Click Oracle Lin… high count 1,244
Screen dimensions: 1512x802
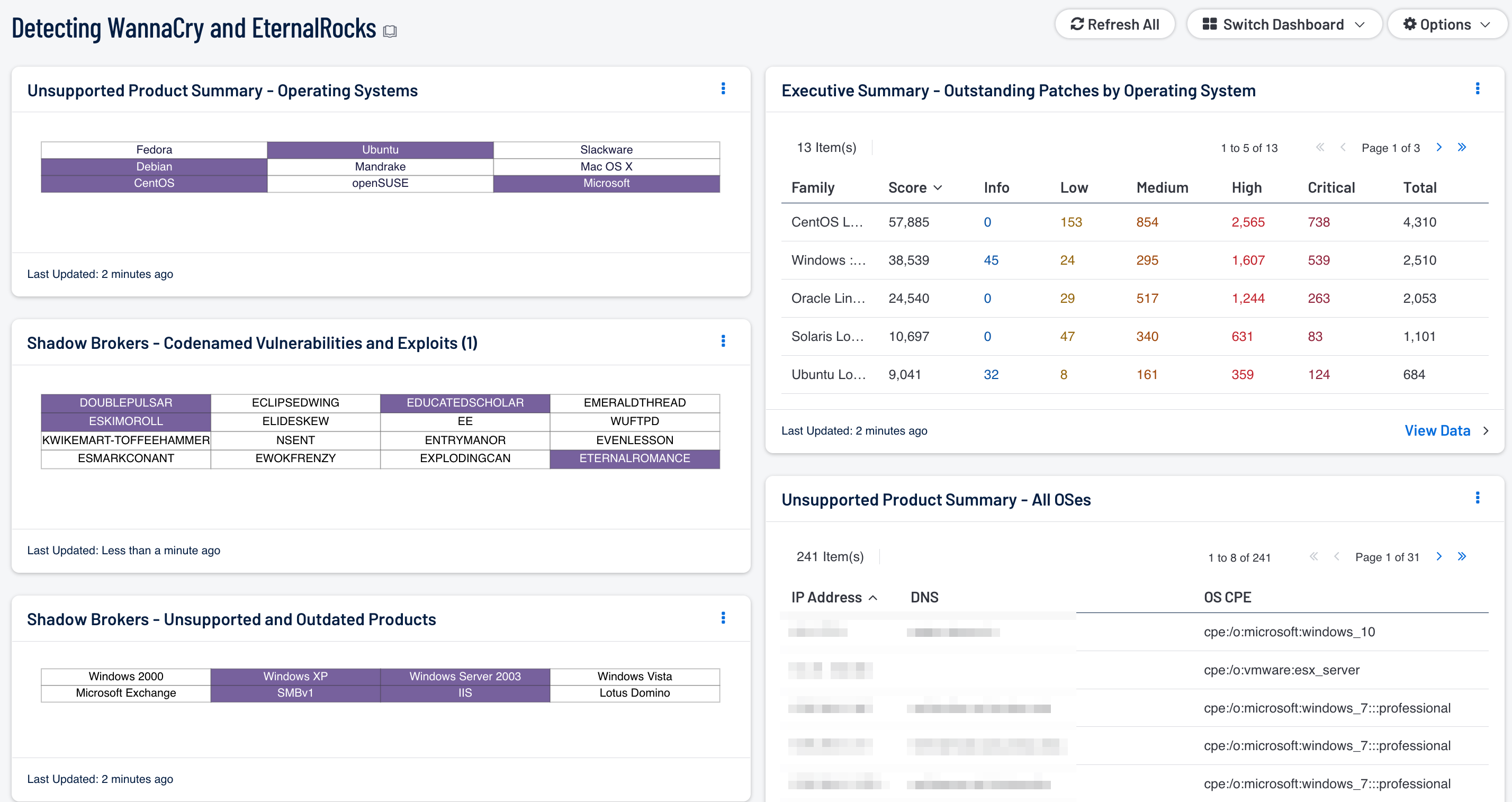point(1248,299)
